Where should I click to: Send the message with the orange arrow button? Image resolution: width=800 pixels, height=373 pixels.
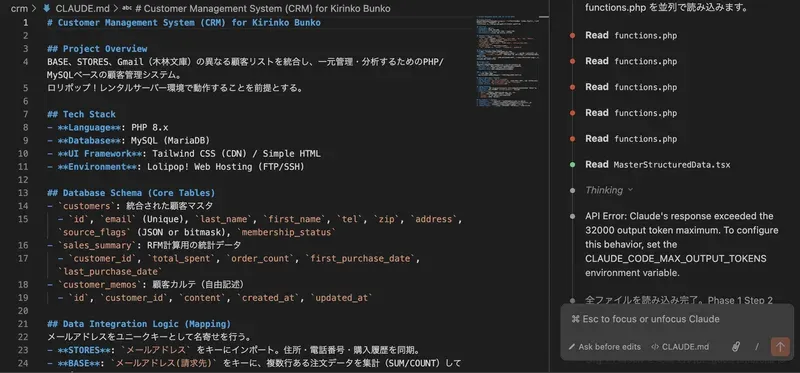tap(780, 346)
